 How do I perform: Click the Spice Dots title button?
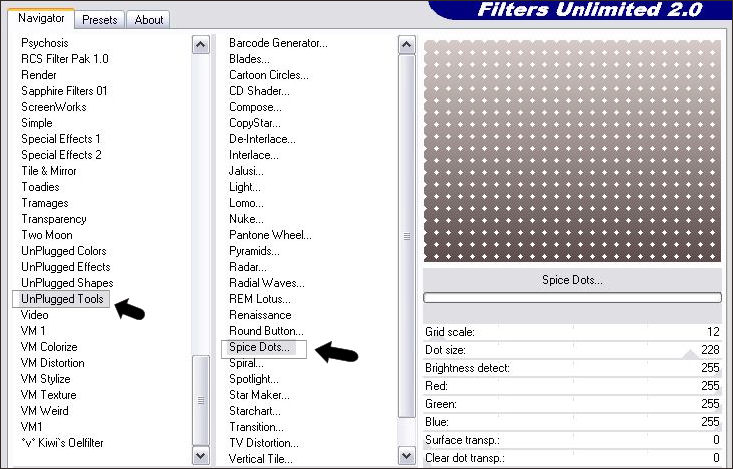(x=571, y=280)
